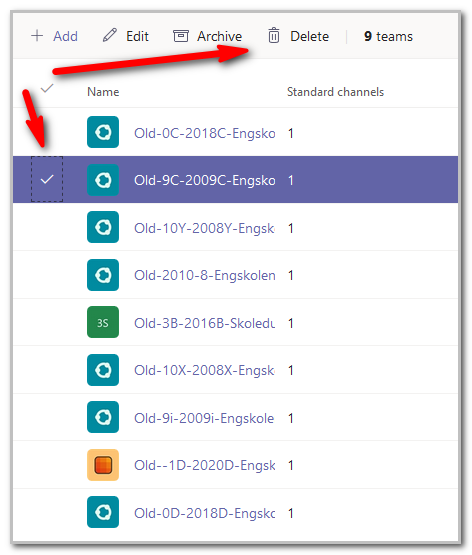Image resolution: width=472 pixels, height=555 pixels.
Task: Sort by the Name column header
Action: [103, 92]
